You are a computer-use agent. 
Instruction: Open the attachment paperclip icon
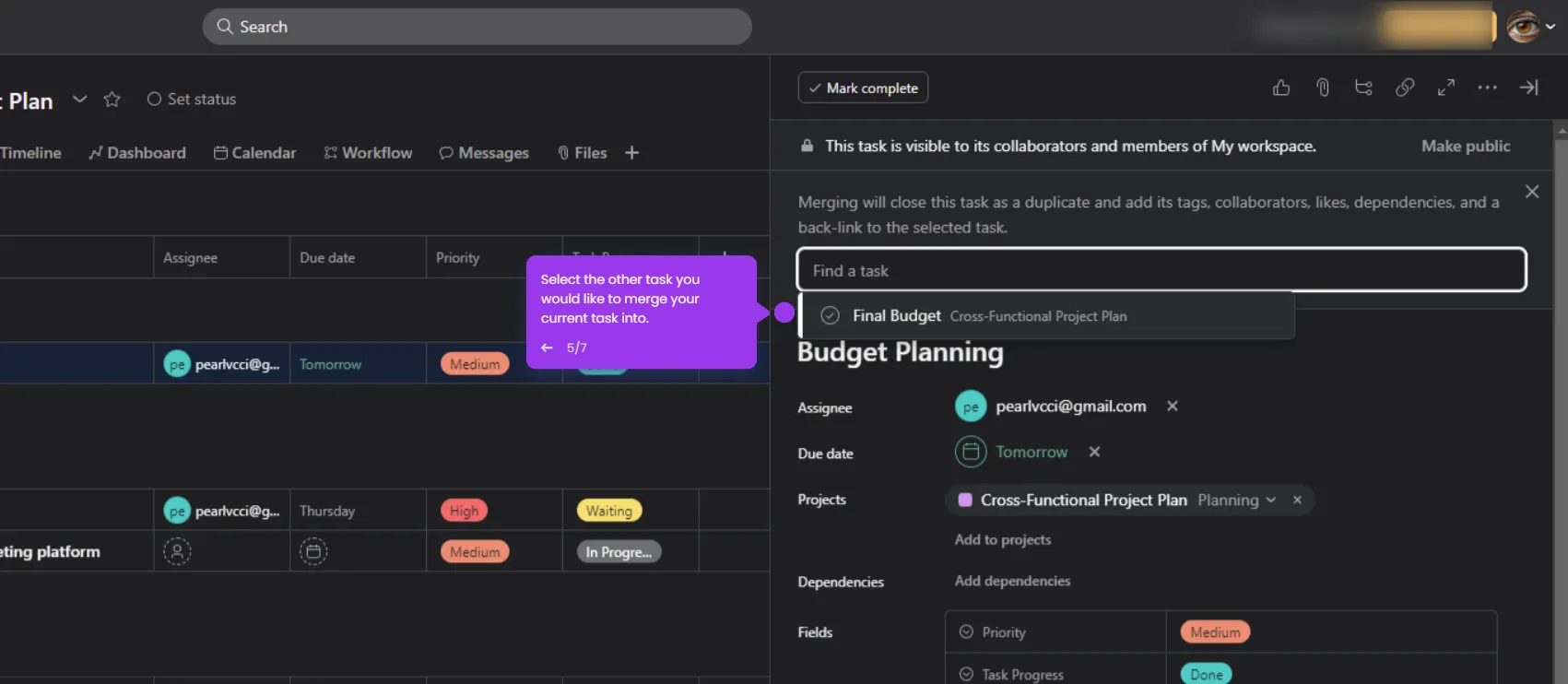pyautogui.click(x=1323, y=88)
